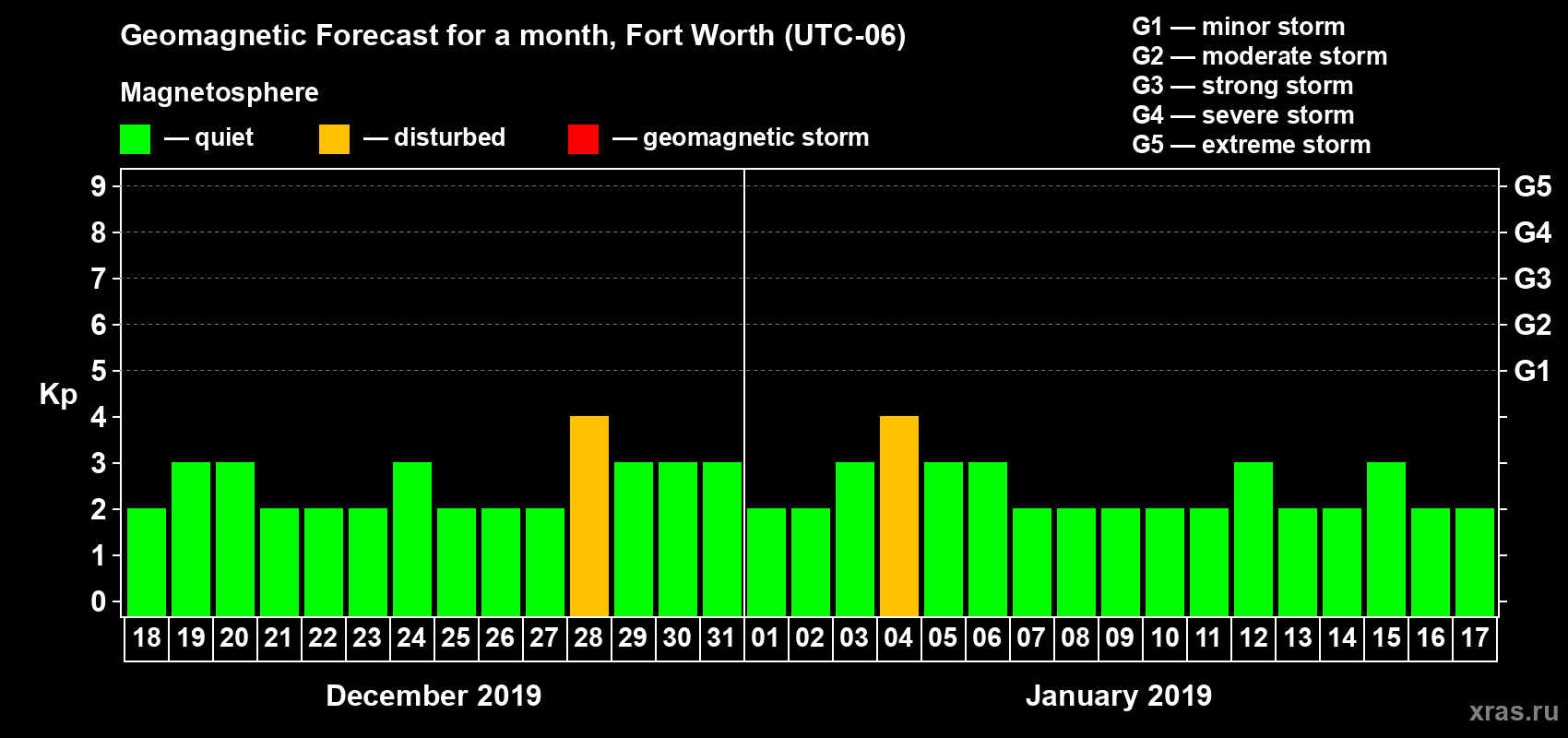Click the 'G3 — strong storm' legend text

pos(1242,86)
